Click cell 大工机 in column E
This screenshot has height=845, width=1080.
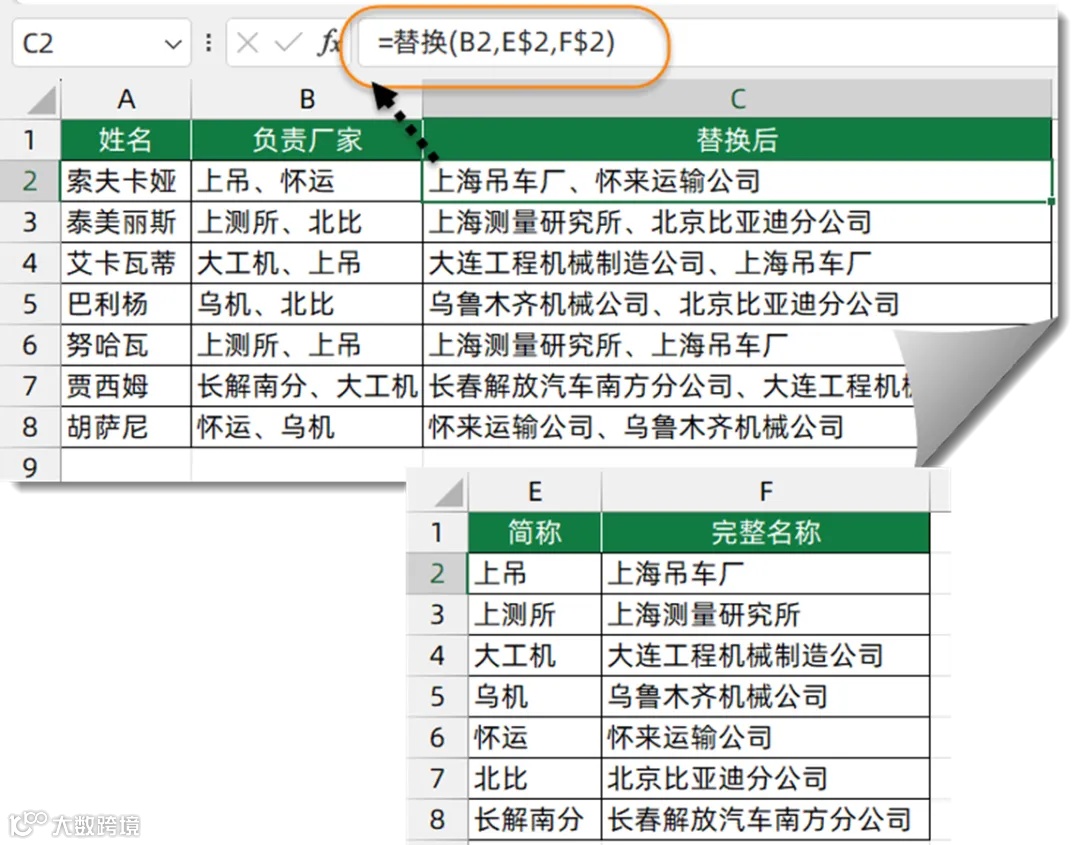click(534, 655)
